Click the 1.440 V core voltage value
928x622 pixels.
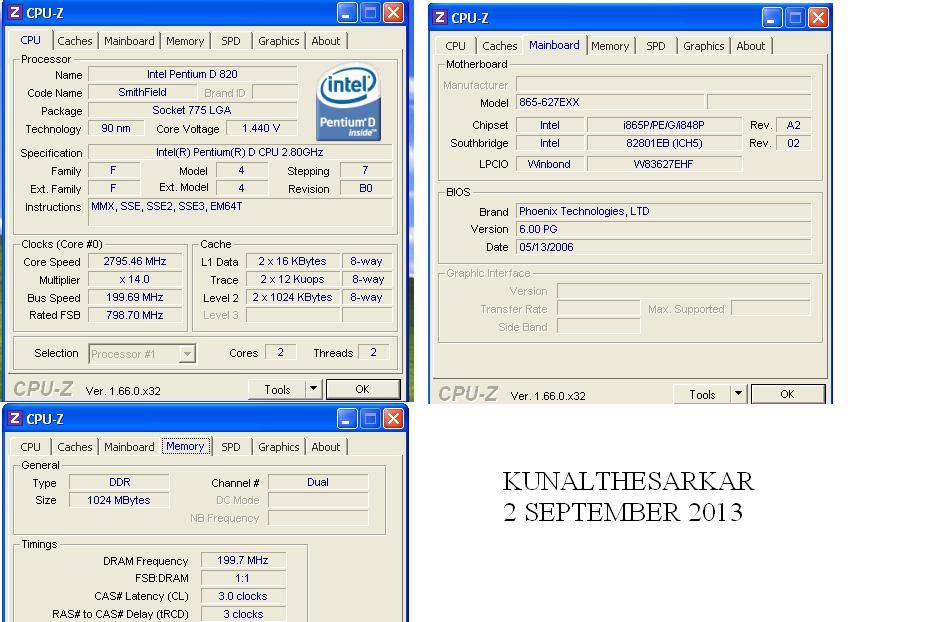pyautogui.click(x=261, y=128)
